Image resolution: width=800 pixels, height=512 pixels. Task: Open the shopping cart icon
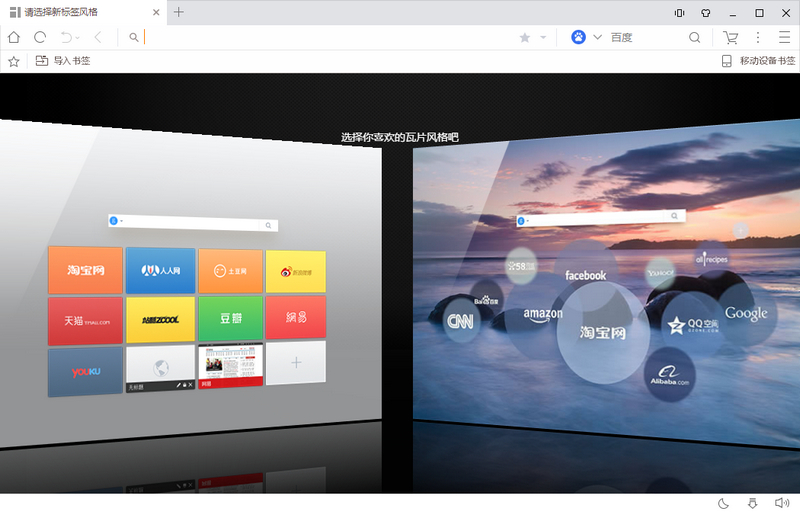click(731, 37)
